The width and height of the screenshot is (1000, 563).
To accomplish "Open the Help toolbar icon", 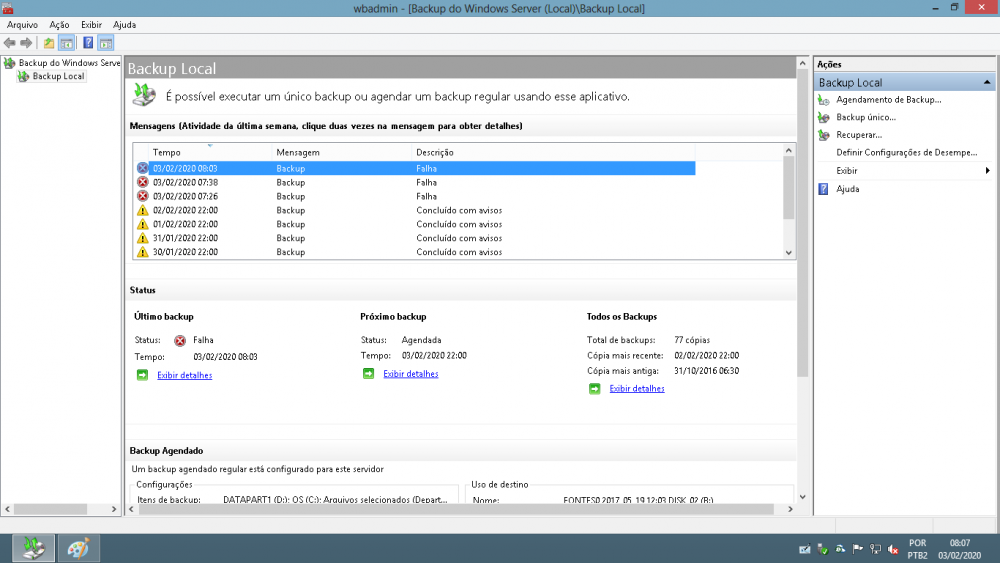I will click(x=88, y=43).
